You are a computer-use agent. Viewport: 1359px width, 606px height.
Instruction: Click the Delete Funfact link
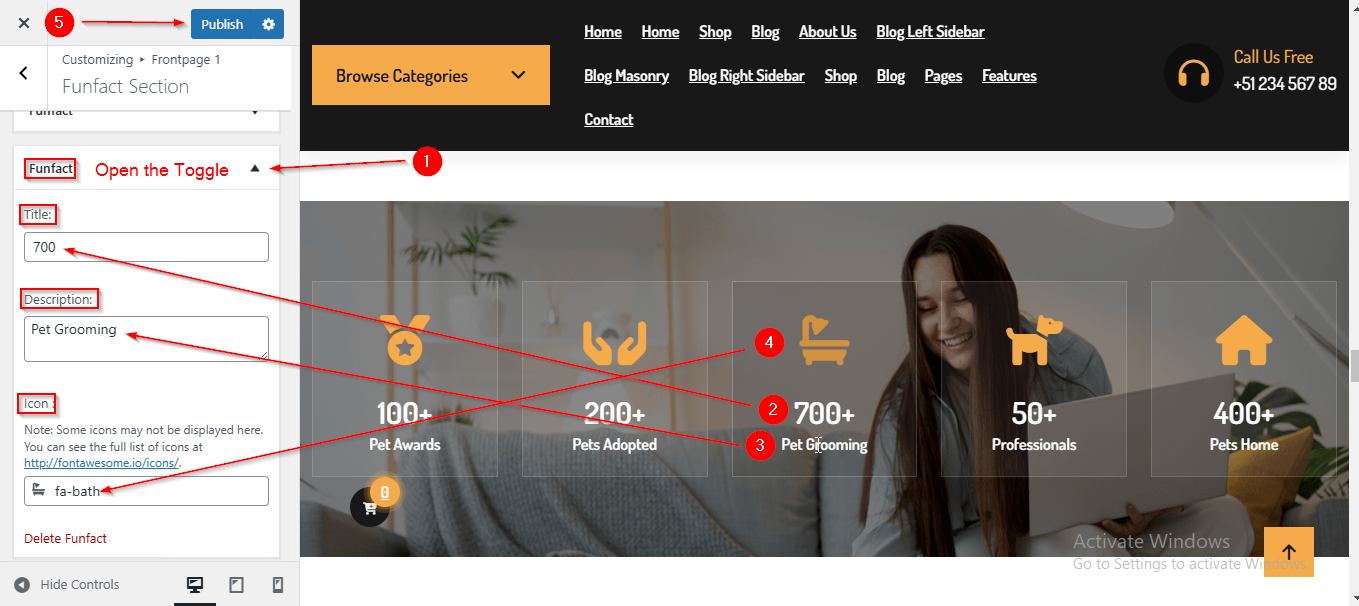point(66,538)
